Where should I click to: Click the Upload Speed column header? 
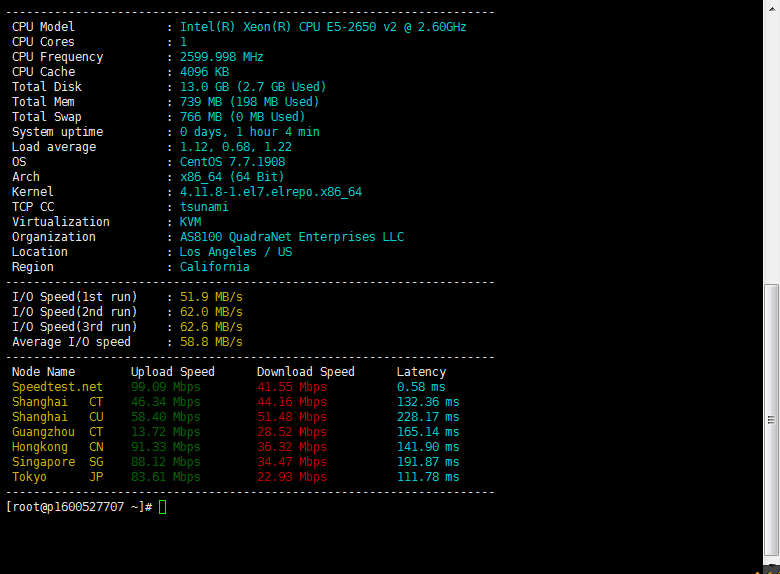(172, 372)
